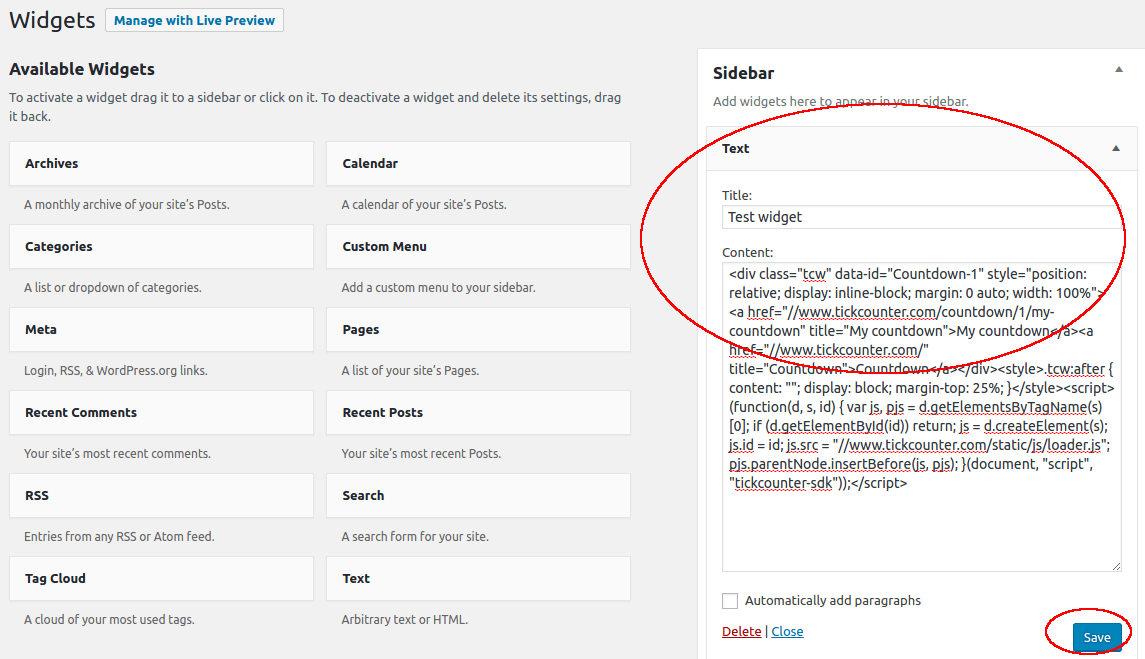Add the Custom Menu widget
Image resolution: width=1145 pixels, height=659 pixels.
coord(478,247)
